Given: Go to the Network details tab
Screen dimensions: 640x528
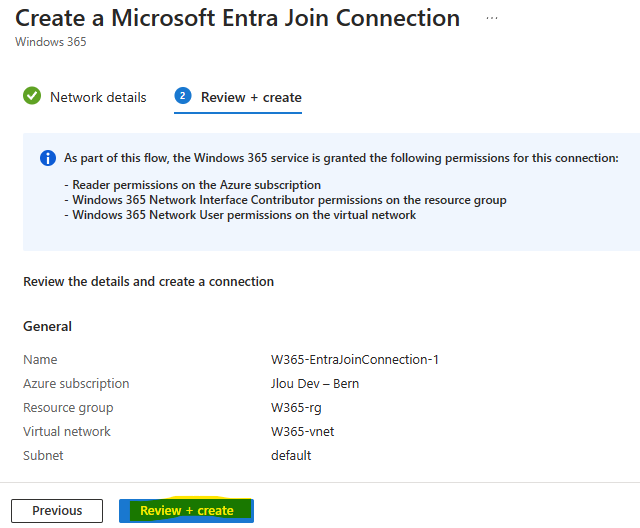Looking at the screenshot, I should (x=84, y=97).
